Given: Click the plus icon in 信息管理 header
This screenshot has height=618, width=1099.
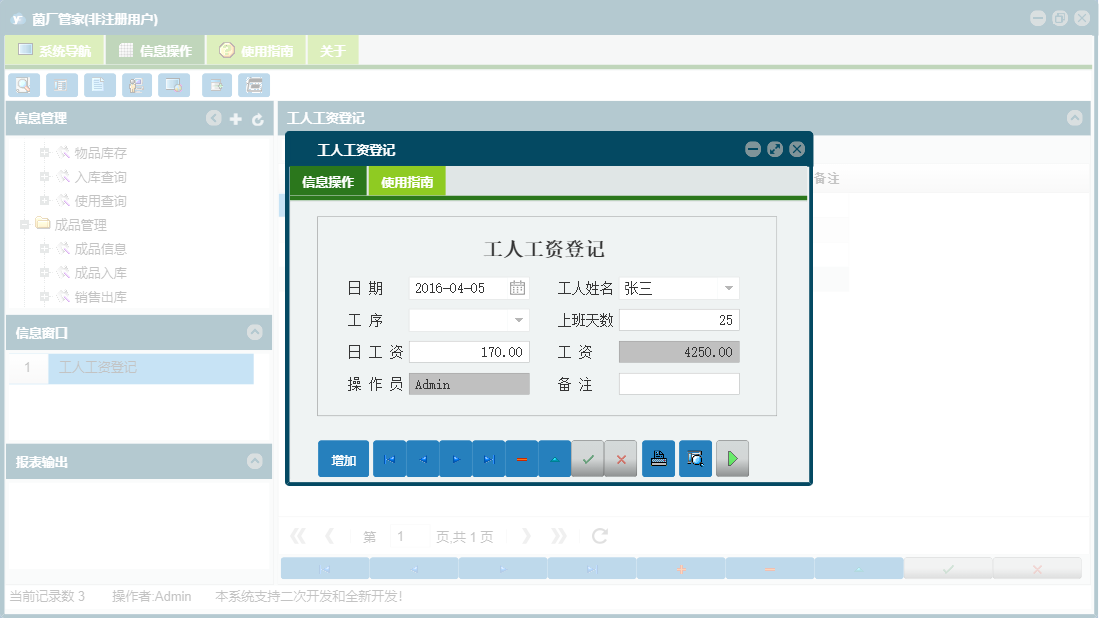Looking at the screenshot, I should point(235,118).
